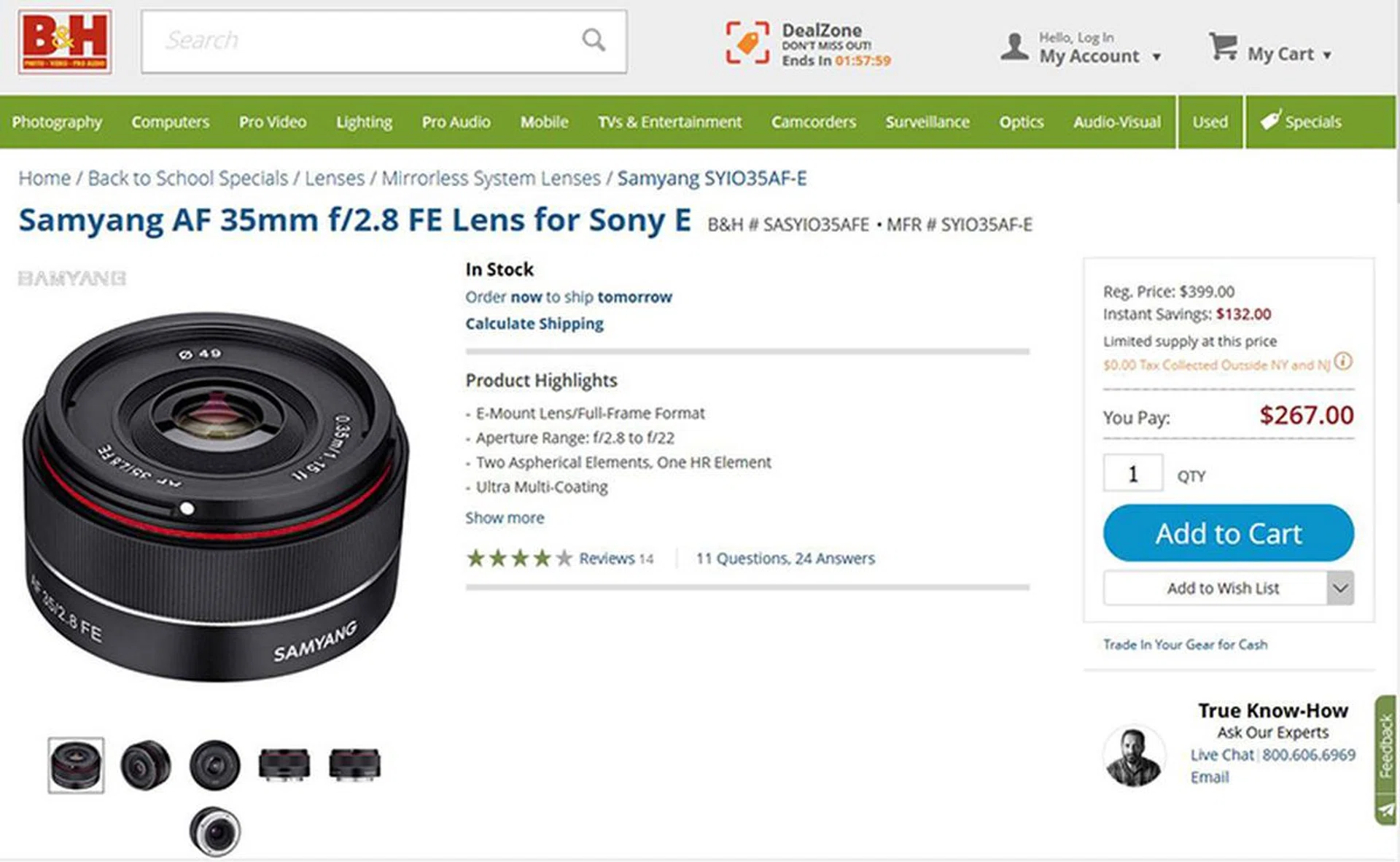This screenshot has width=1400, height=862.
Task: Open the Pro Audio menu
Action: (456, 122)
